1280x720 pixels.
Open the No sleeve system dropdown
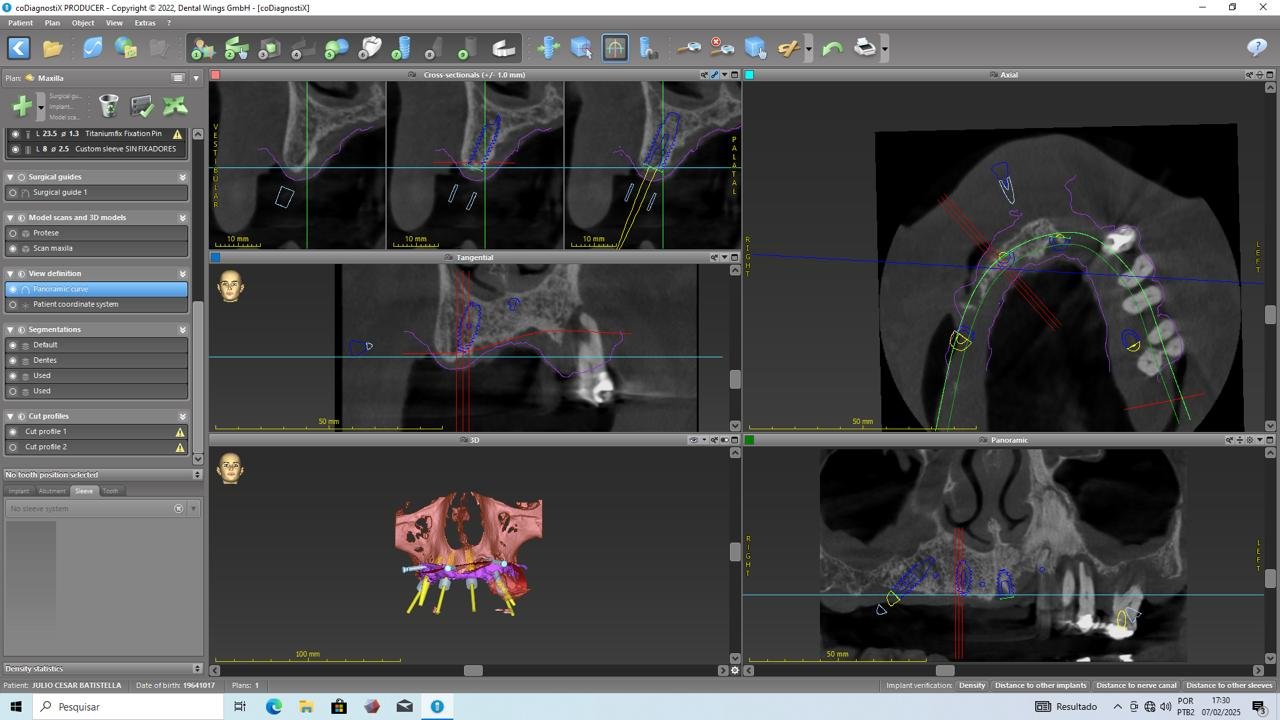(x=193, y=509)
